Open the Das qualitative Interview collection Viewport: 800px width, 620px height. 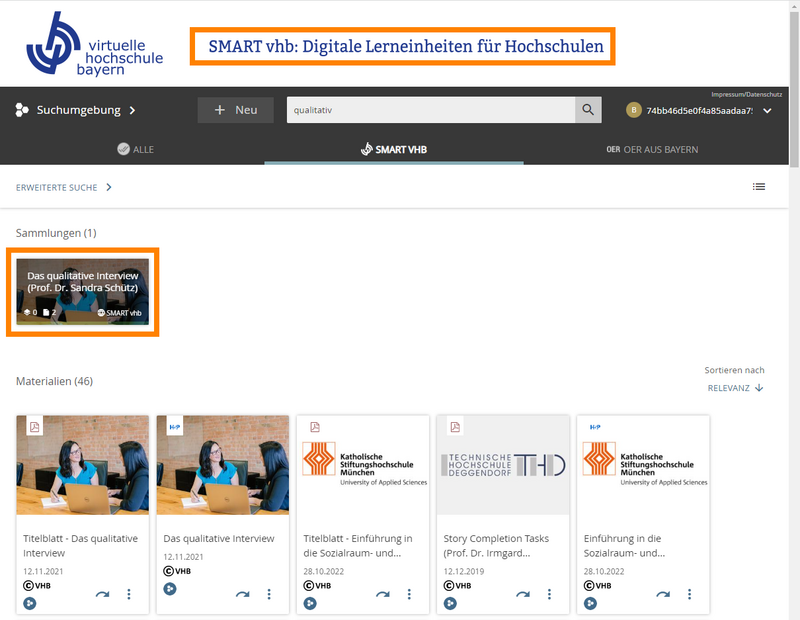coord(82,291)
